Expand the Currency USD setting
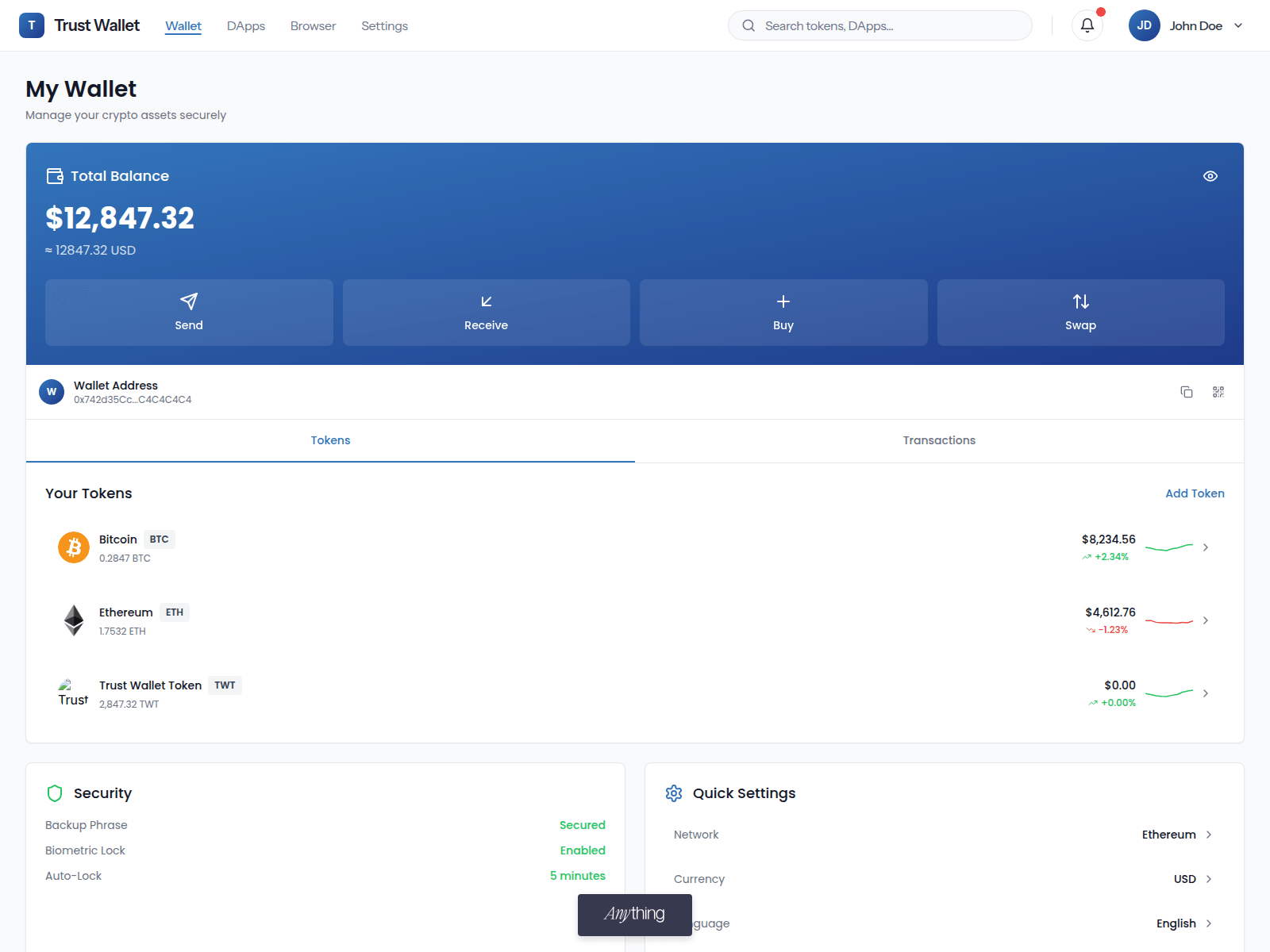 pos(945,879)
